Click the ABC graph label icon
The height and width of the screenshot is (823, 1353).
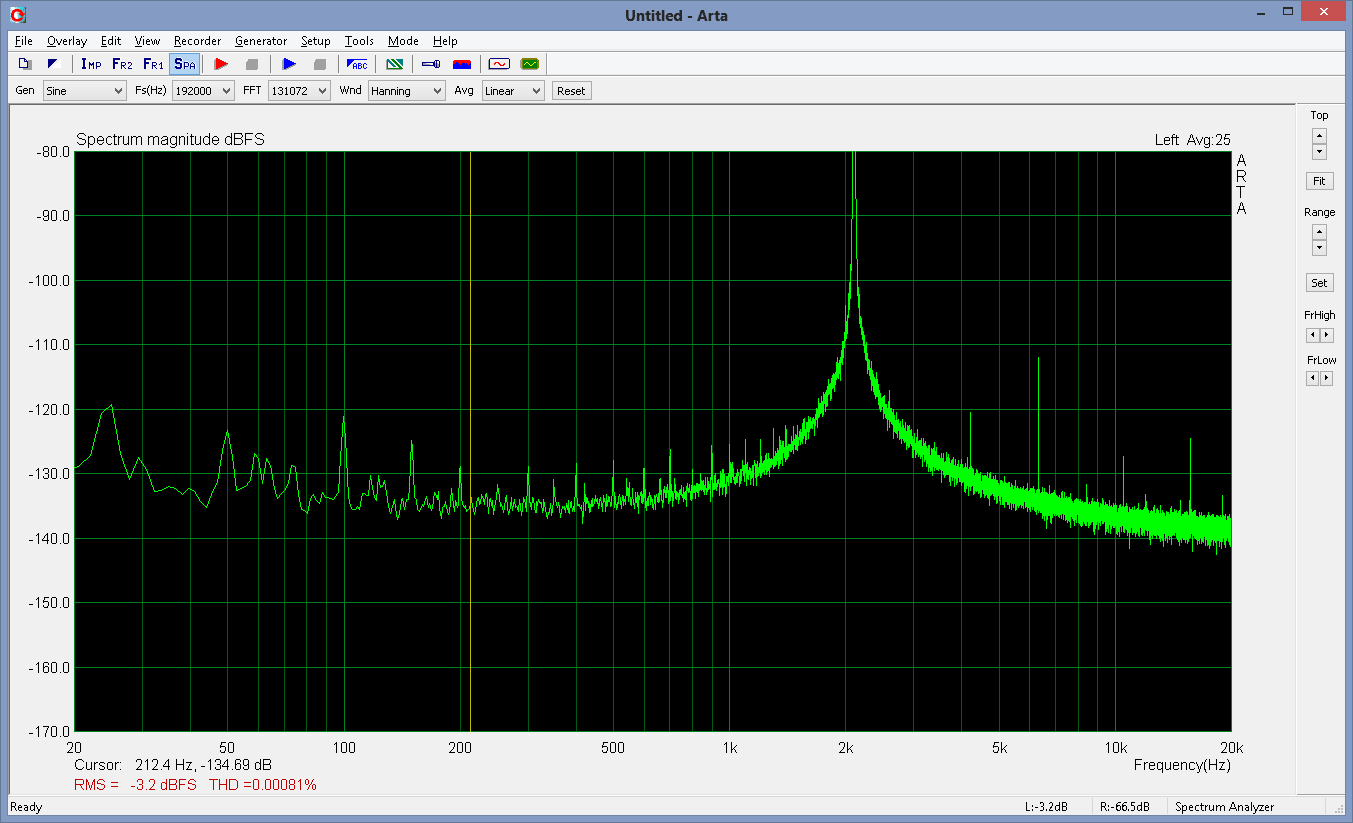pyautogui.click(x=357, y=64)
